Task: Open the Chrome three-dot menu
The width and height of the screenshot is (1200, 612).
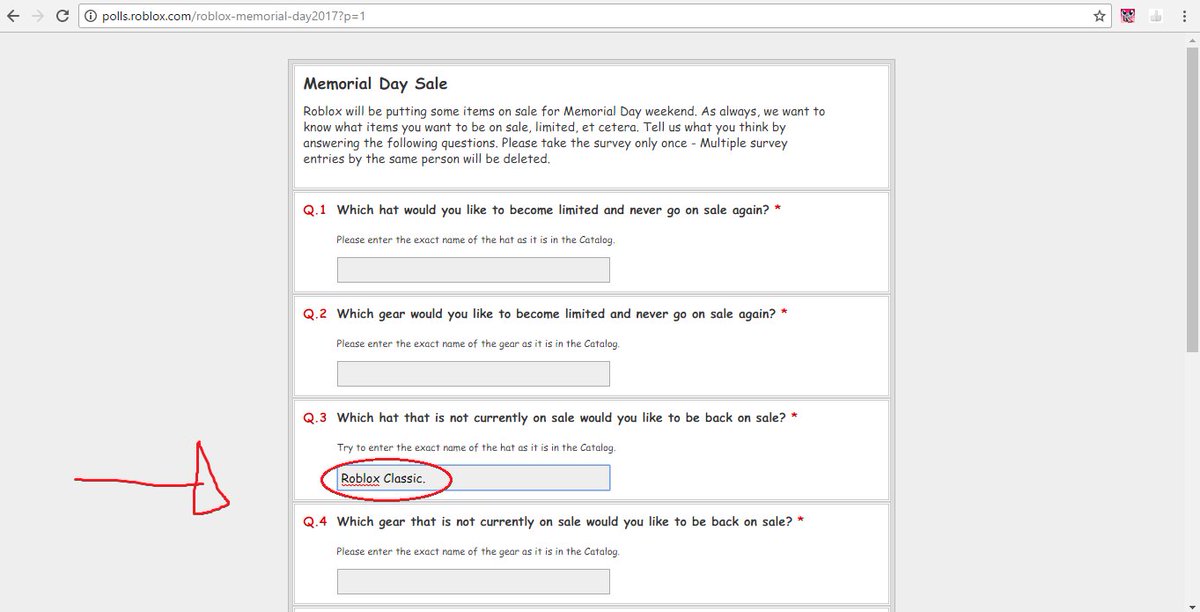Action: pos(1184,16)
